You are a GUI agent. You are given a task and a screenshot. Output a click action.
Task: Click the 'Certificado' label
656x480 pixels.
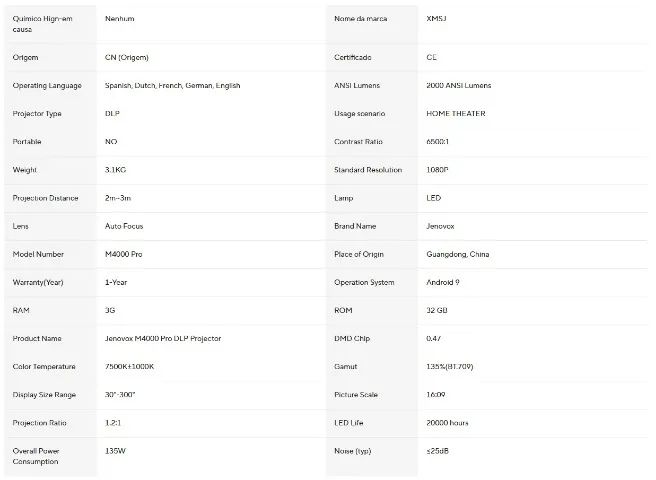click(353, 58)
